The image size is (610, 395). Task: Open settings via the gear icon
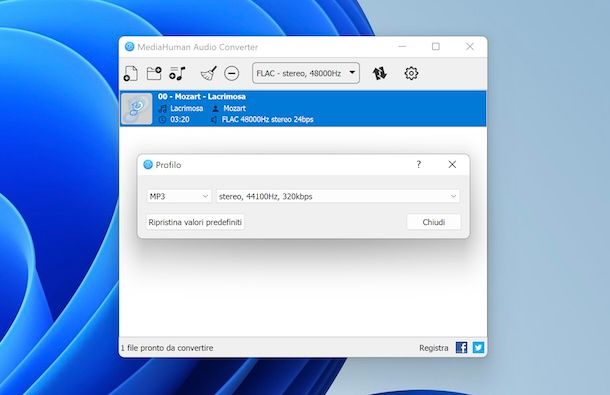tap(411, 73)
